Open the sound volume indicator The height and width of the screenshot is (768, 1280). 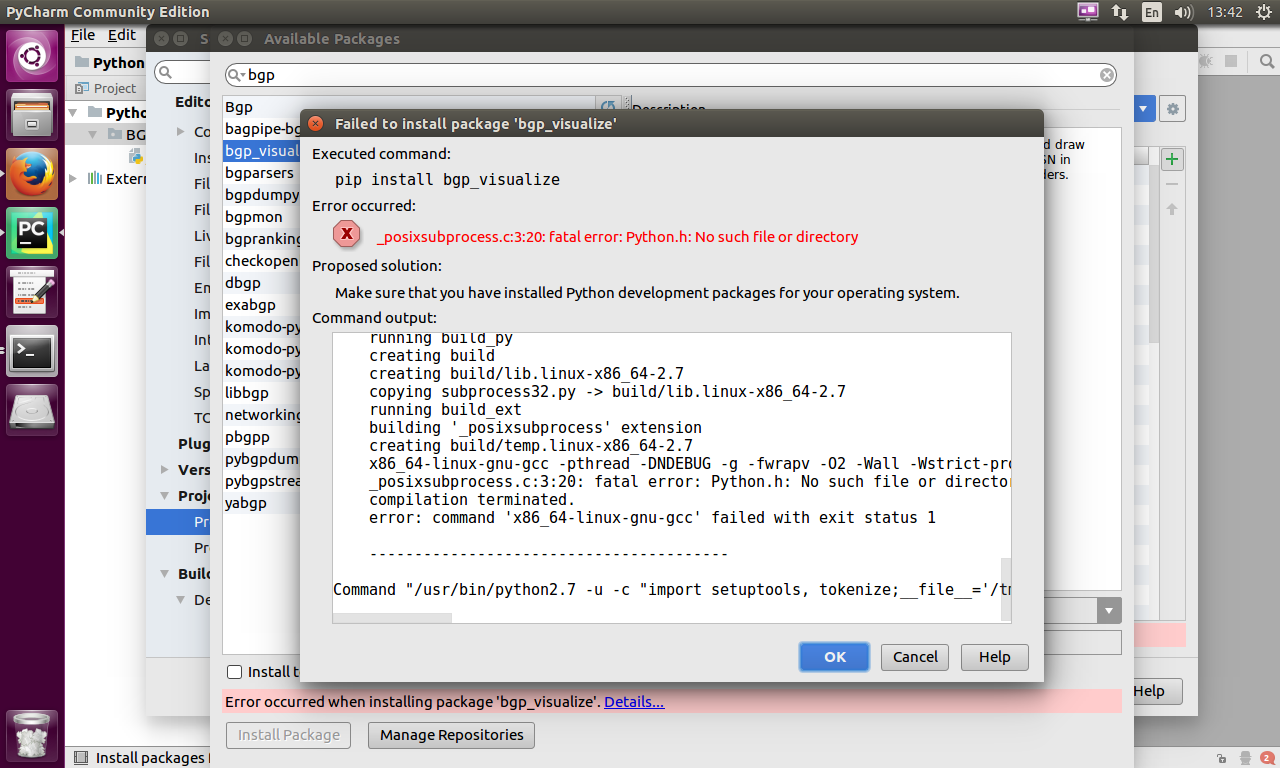pos(1184,12)
